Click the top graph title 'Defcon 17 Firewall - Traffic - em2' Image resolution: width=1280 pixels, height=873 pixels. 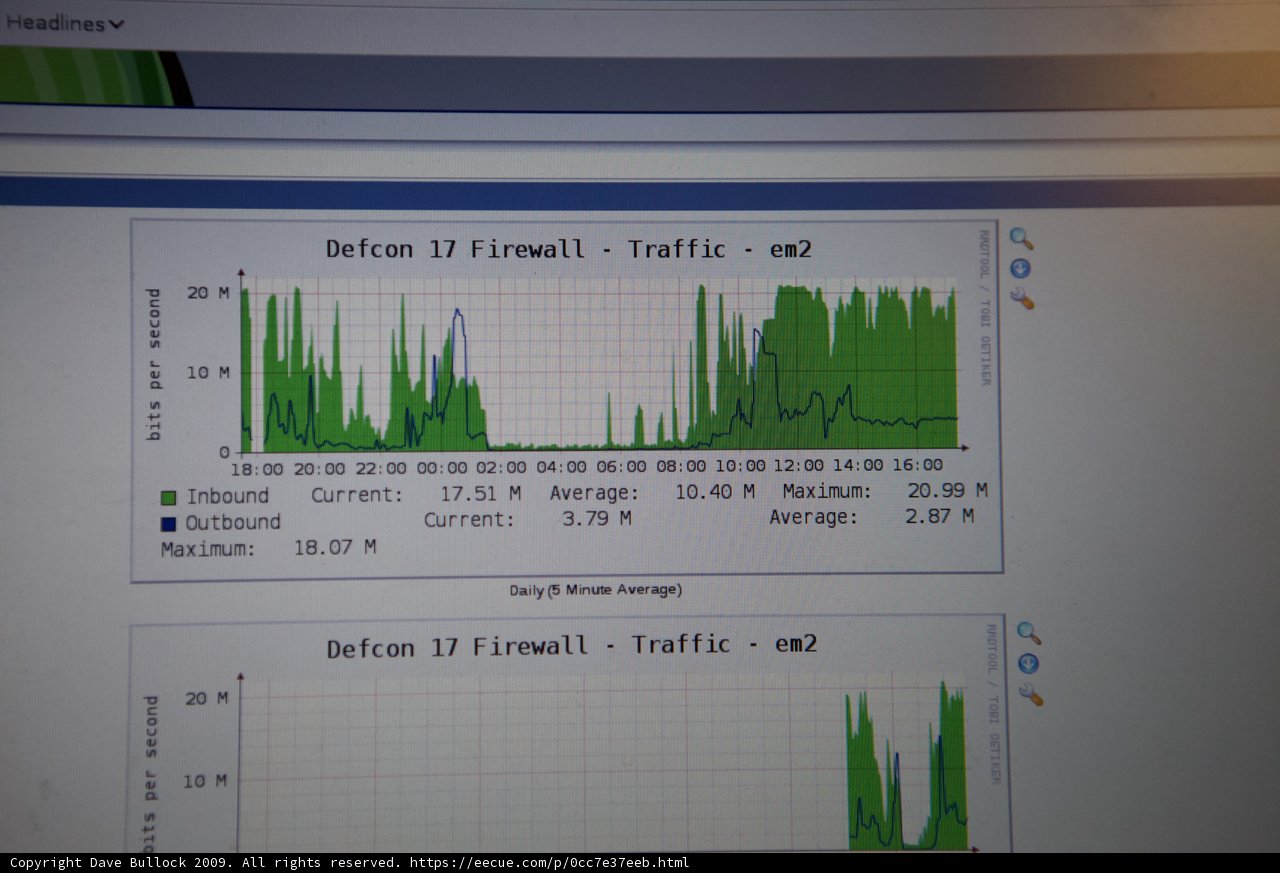(x=568, y=248)
